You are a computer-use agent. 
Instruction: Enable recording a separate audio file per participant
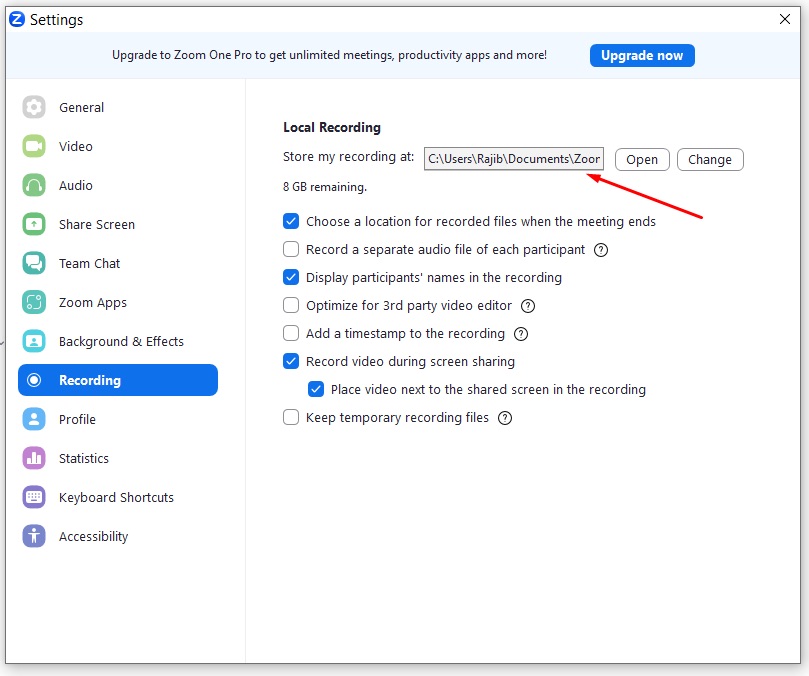pyautogui.click(x=291, y=249)
